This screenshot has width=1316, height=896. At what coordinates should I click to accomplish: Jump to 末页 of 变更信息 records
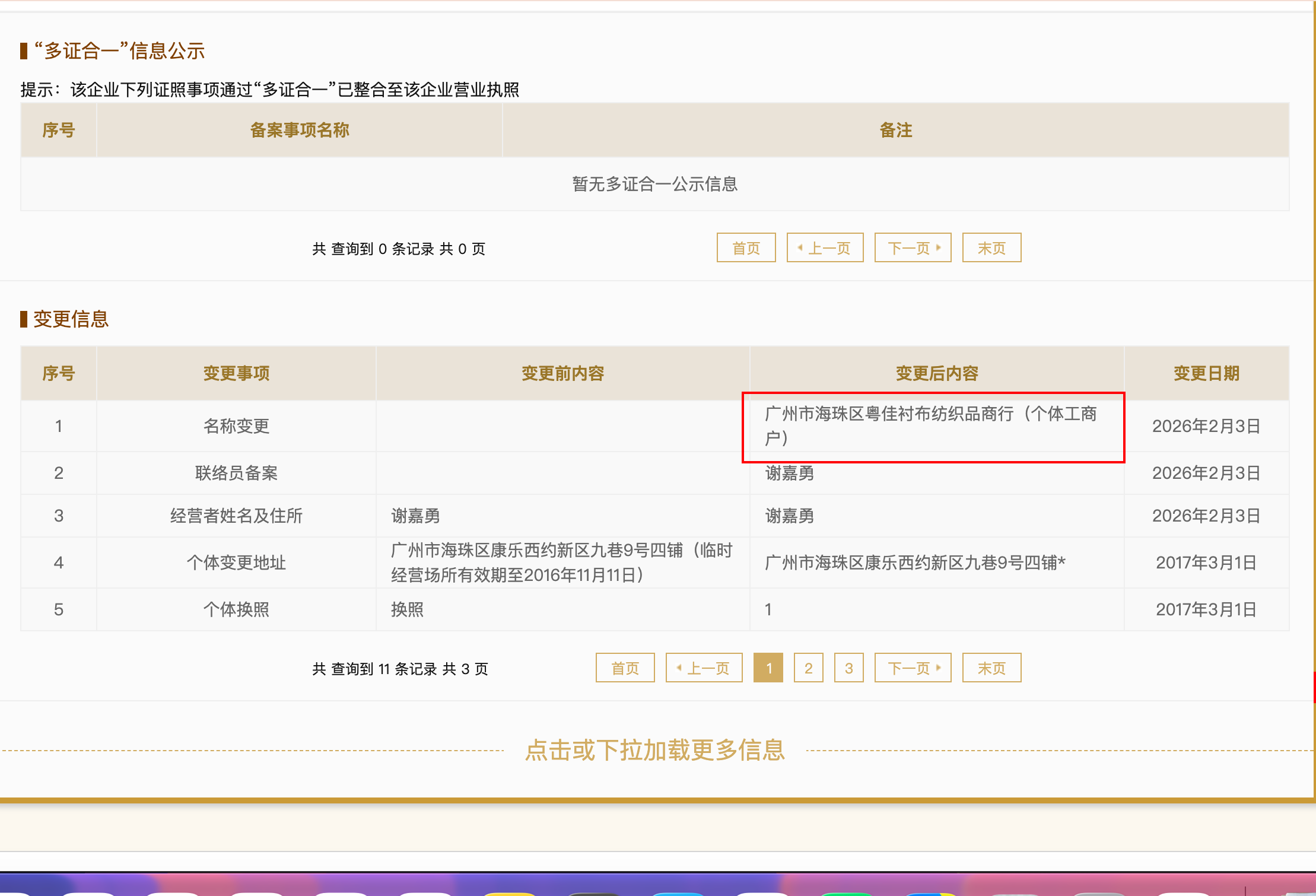point(991,668)
